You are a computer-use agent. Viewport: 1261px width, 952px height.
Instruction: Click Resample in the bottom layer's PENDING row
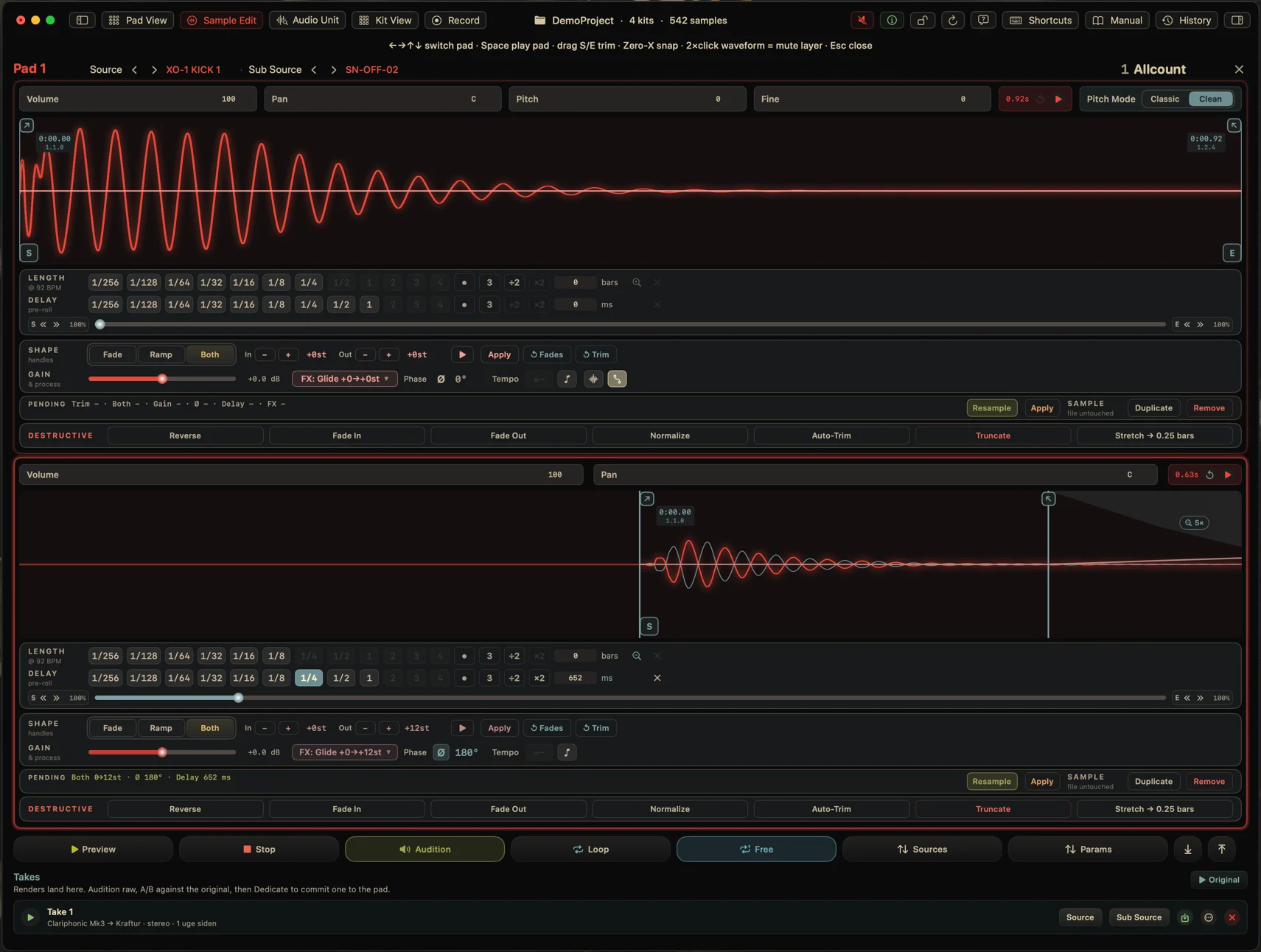coord(991,781)
